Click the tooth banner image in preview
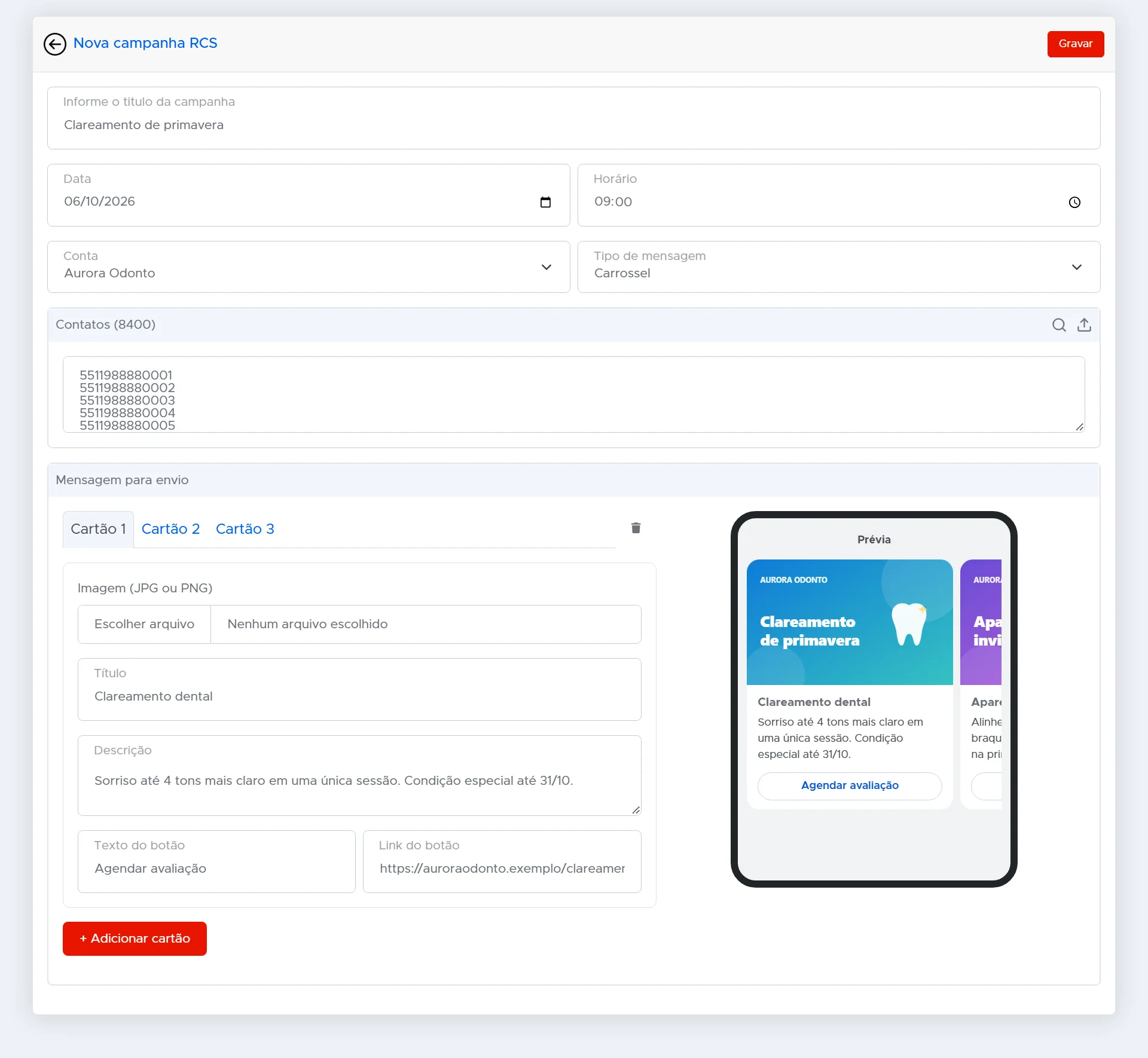Image resolution: width=1148 pixels, height=1058 pixels. tap(850, 622)
